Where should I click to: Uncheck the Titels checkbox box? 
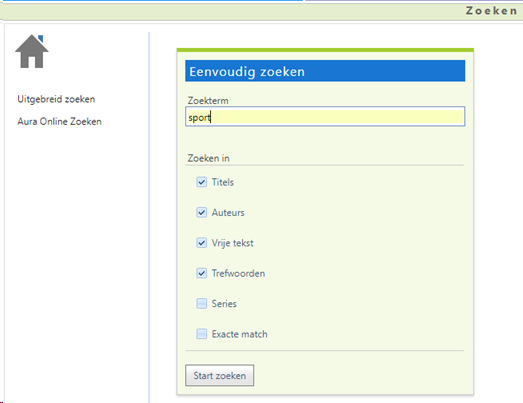coord(201,182)
